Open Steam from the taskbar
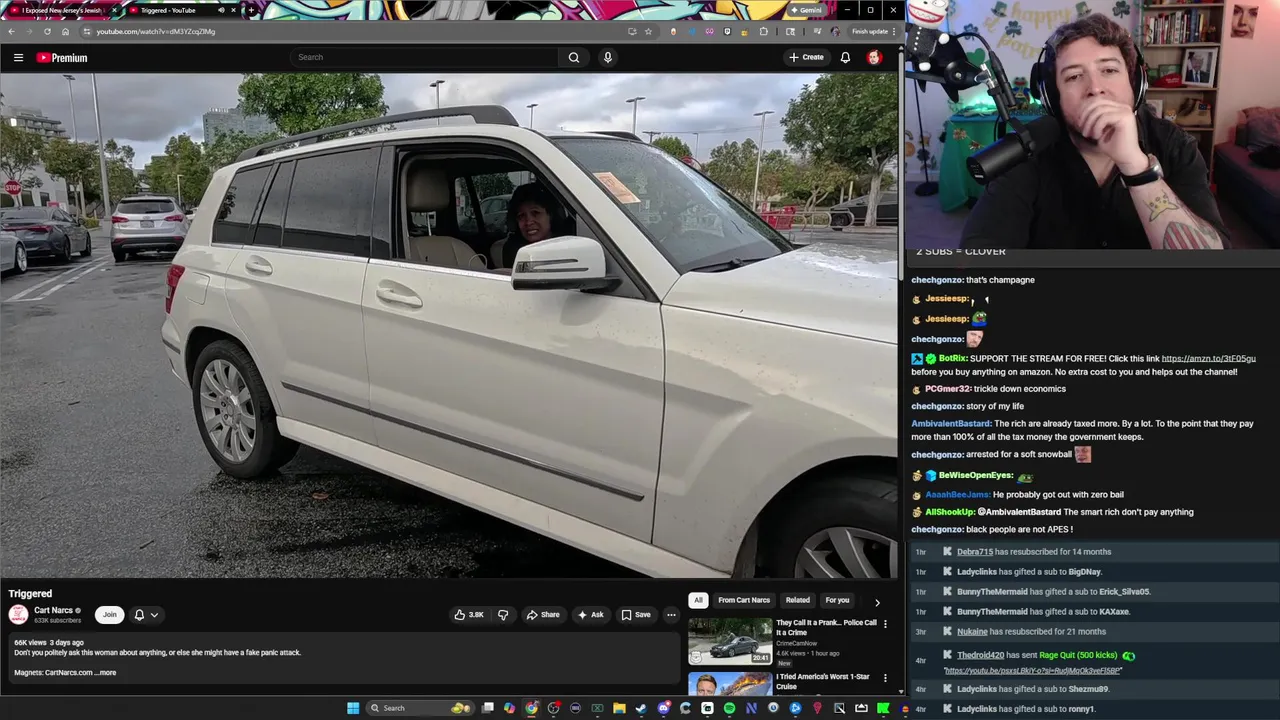This screenshot has height=720, width=1280. (x=641, y=708)
